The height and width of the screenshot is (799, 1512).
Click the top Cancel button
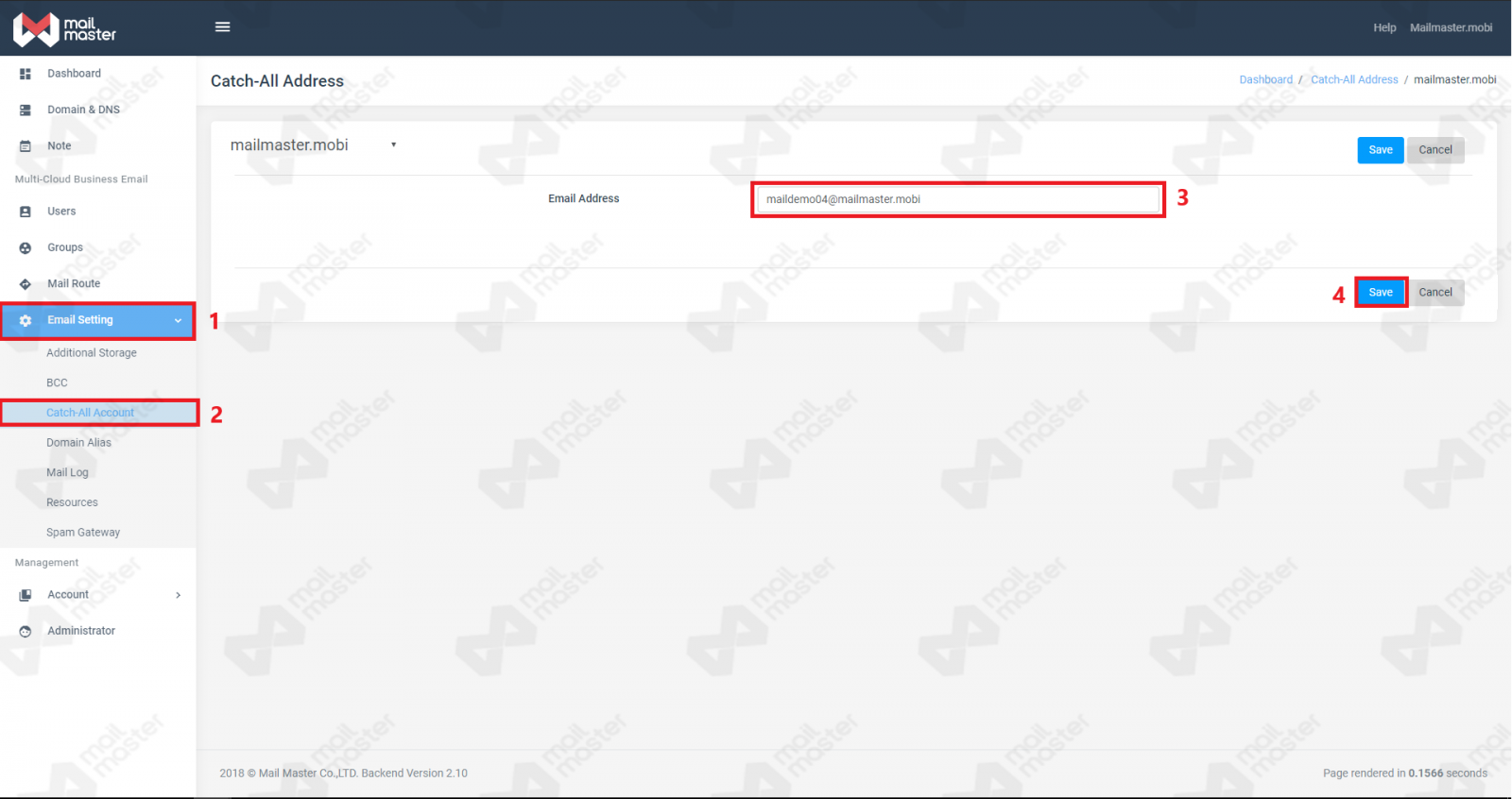pyautogui.click(x=1435, y=150)
